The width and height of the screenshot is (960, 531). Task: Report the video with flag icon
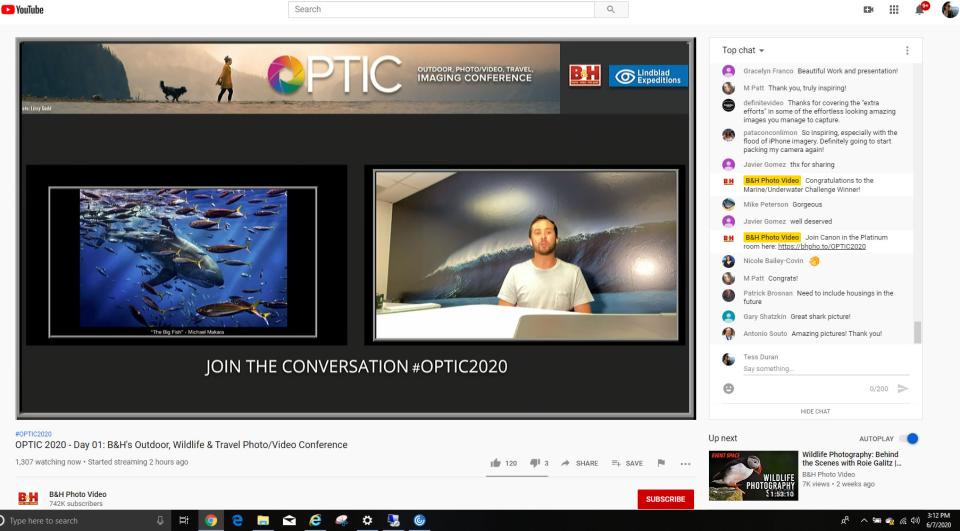point(661,463)
